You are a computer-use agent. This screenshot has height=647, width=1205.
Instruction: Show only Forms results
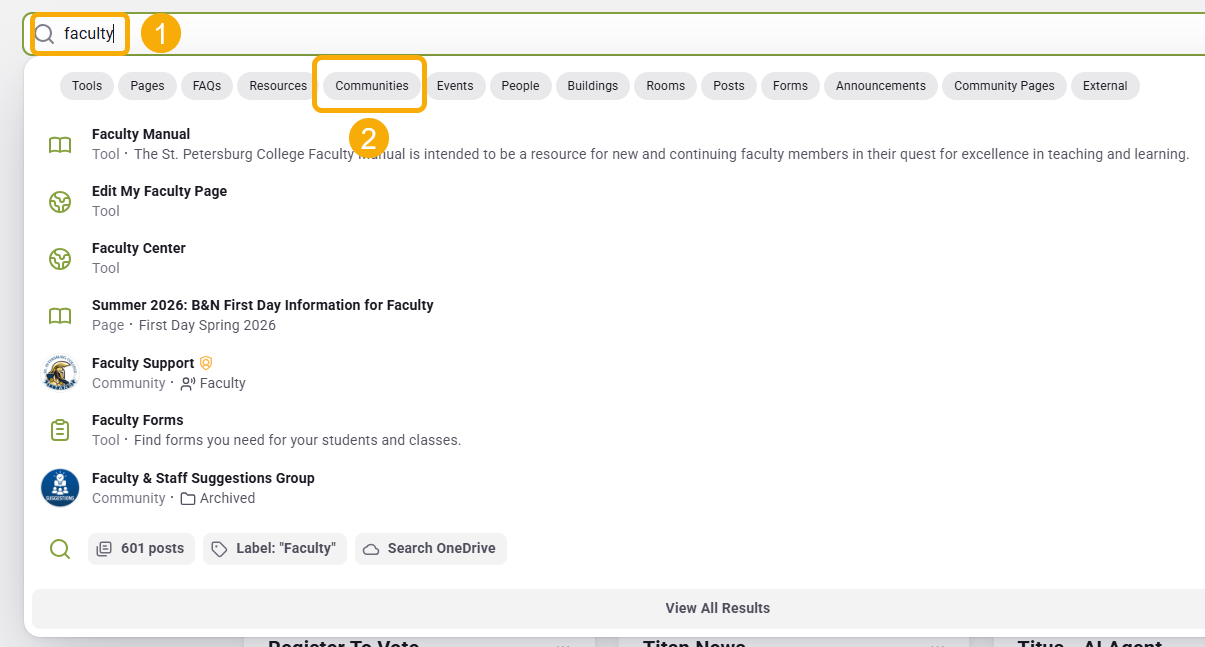(x=790, y=86)
